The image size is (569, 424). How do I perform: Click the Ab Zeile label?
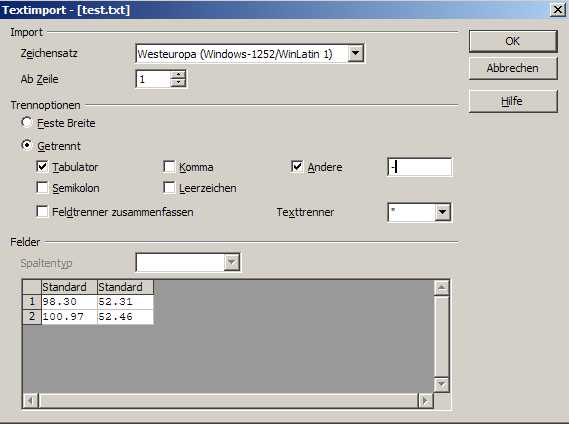(x=39, y=79)
